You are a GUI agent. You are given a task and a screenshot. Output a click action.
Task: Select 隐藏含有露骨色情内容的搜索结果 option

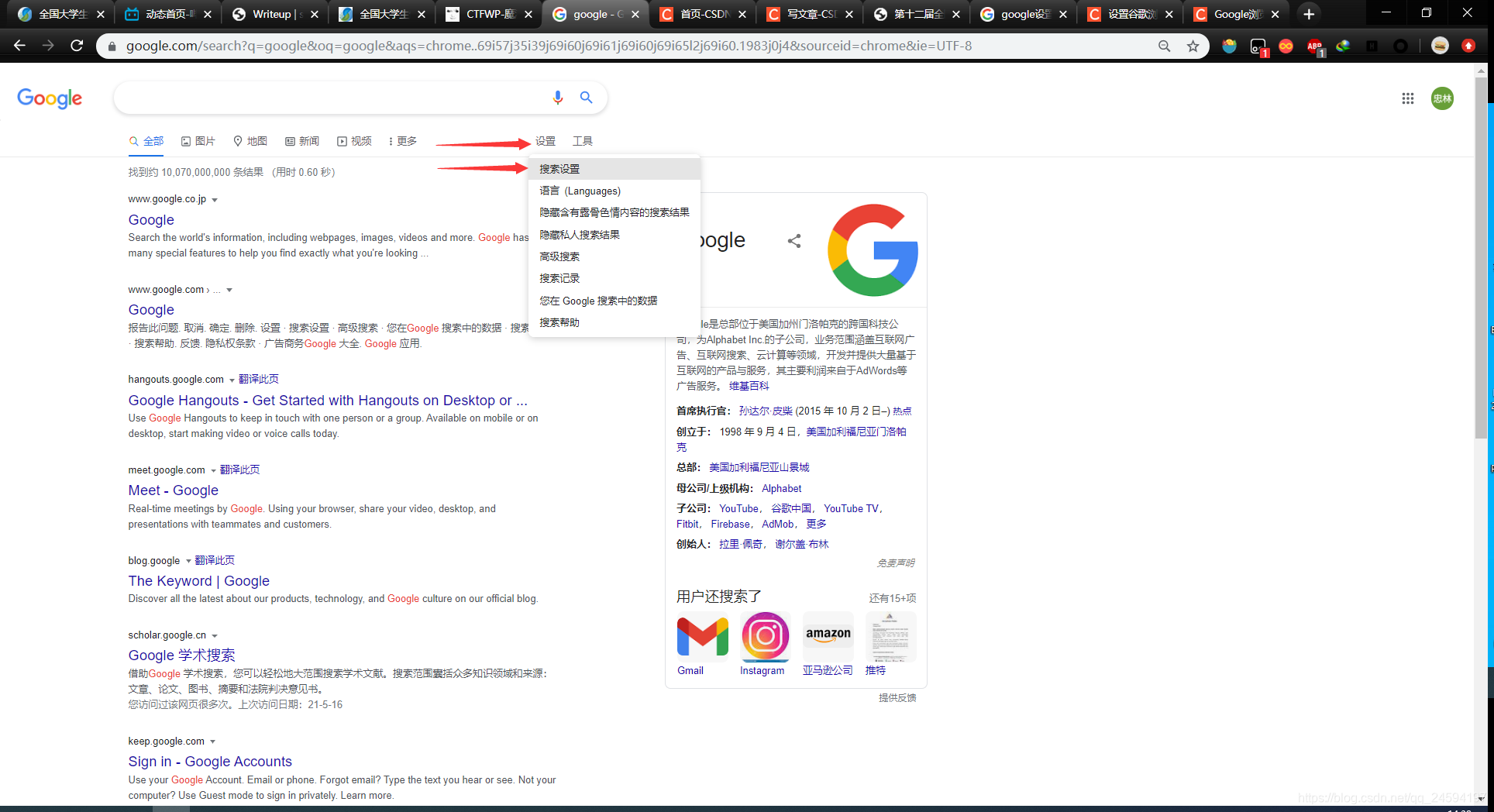click(614, 212)
